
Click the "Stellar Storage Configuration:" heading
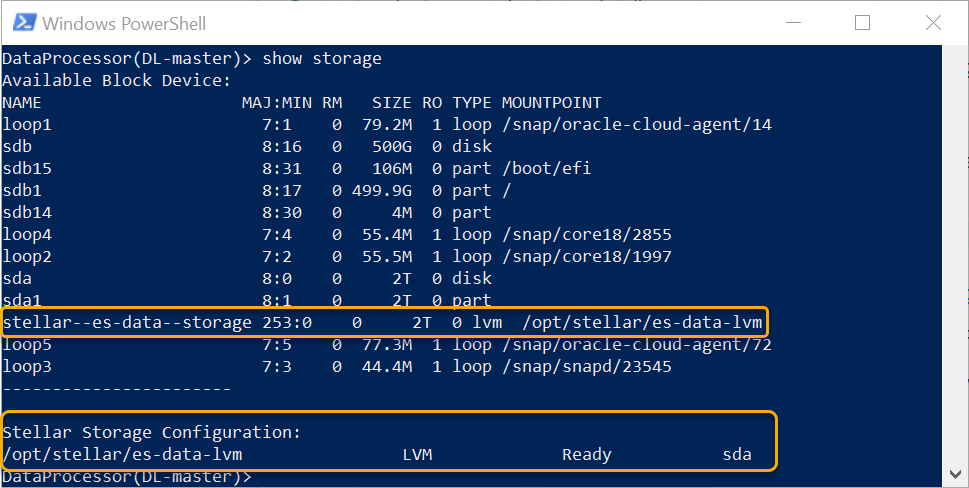point(151,433)
